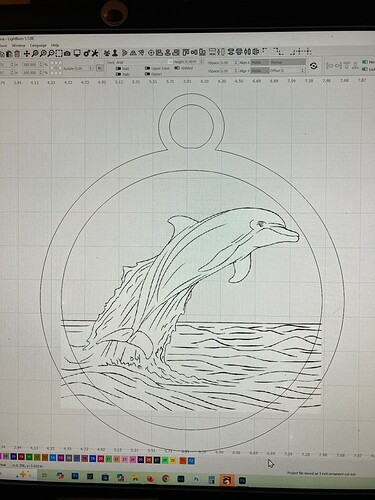Select the T2 blue tool-layer swatch
The height and width of the screenshot is (500, 375).
pyautogui.click(x=191, y=461)
